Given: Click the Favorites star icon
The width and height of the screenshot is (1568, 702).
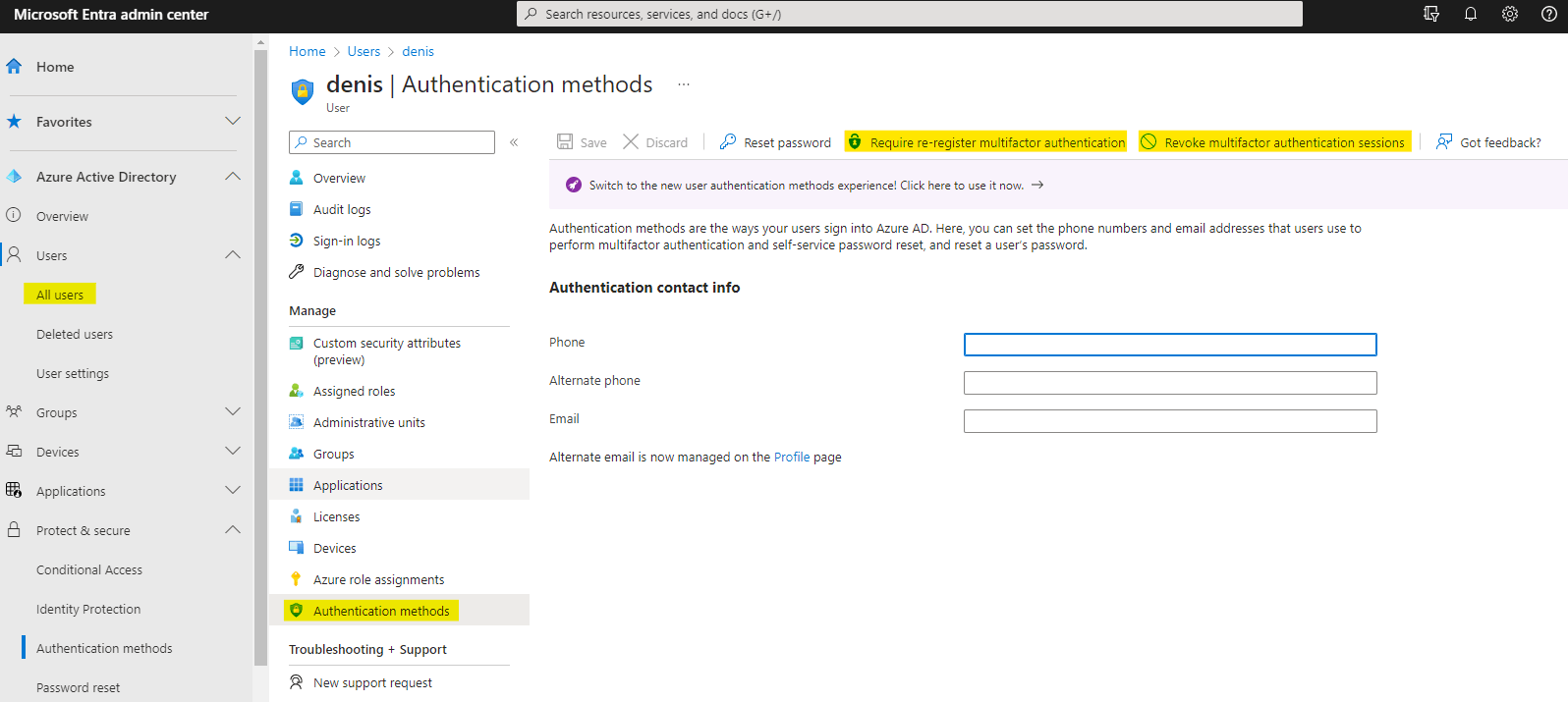Looking at the screenshot, I should tap(14, 122).
